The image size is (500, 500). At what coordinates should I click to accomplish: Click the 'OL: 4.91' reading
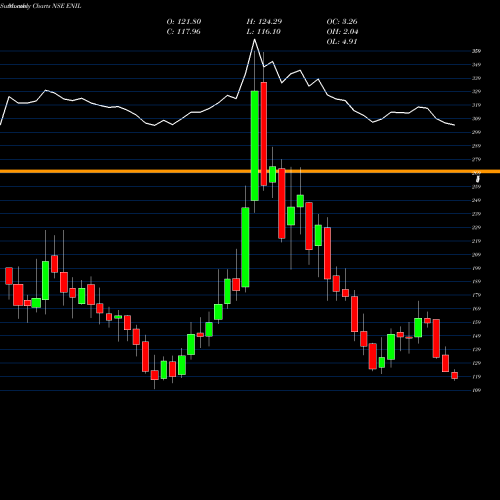tap(342, 42)
